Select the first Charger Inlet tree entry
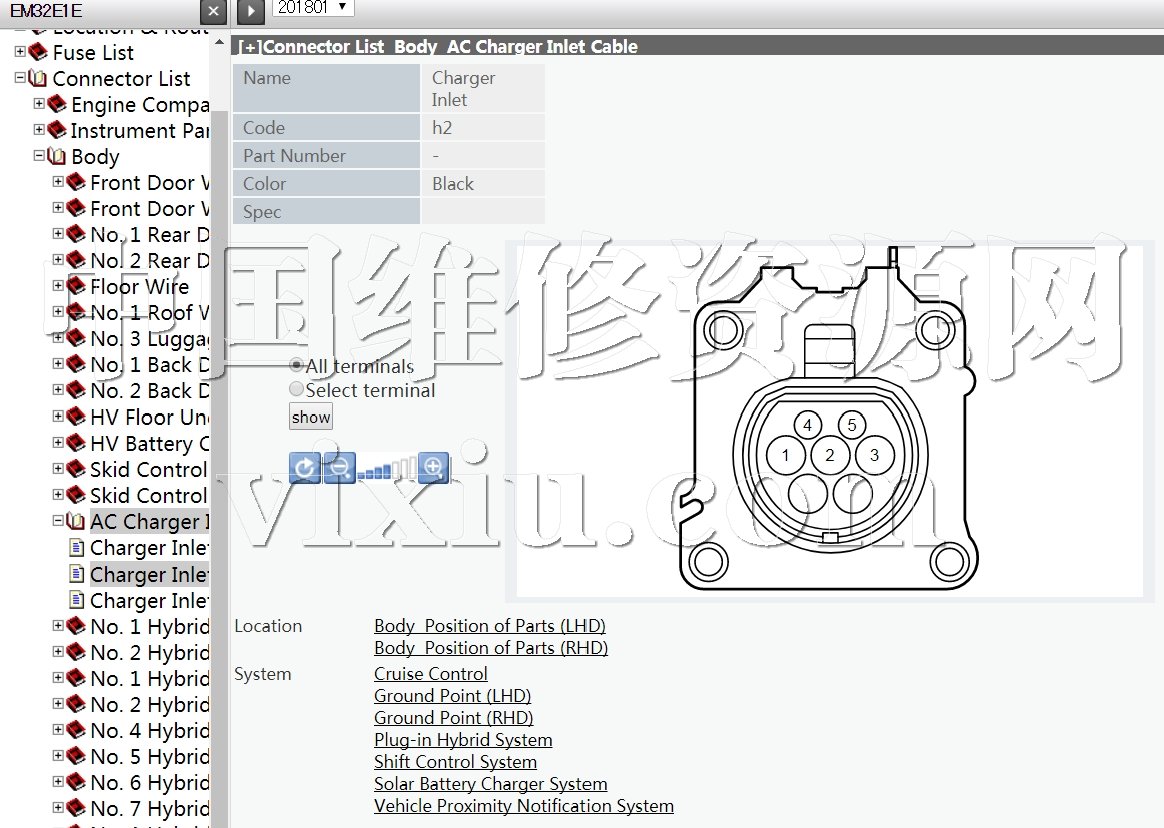This screenshot has width=1164, height=828. [x=148, y=548]
